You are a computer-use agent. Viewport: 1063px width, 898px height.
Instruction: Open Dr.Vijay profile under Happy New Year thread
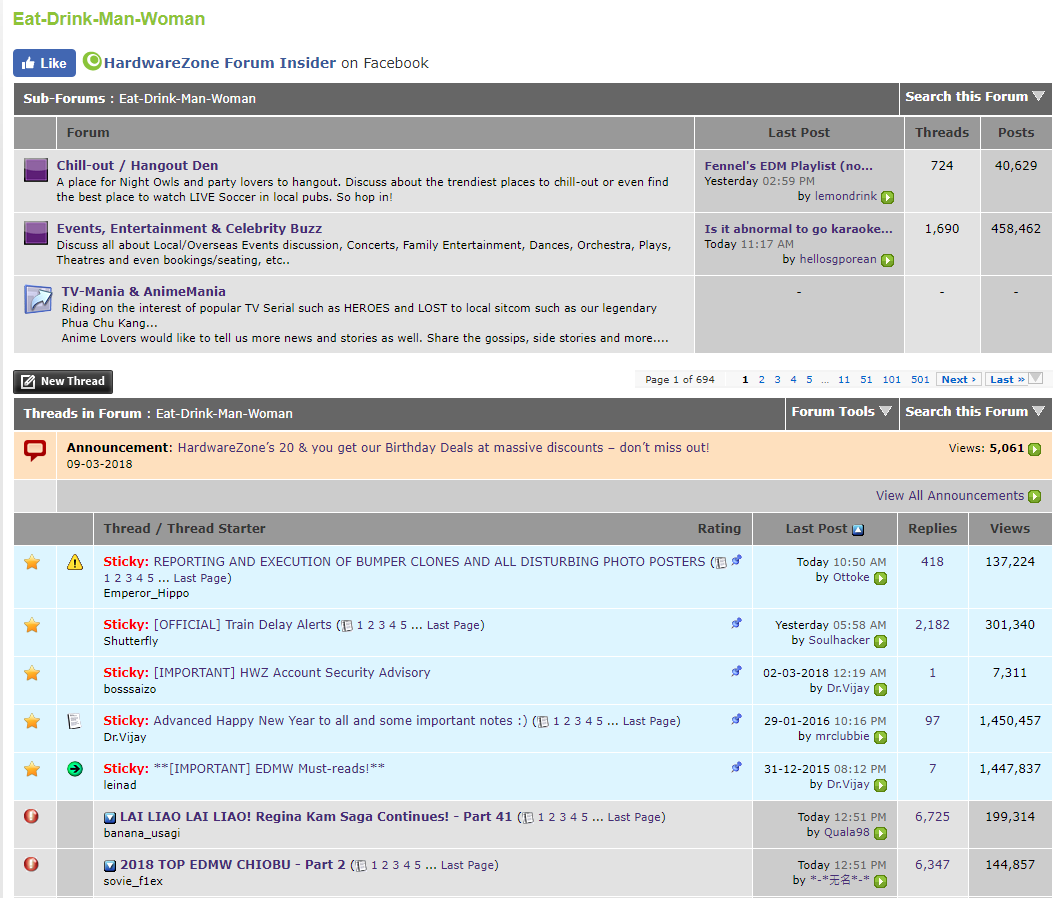click(x=125, y=737)
